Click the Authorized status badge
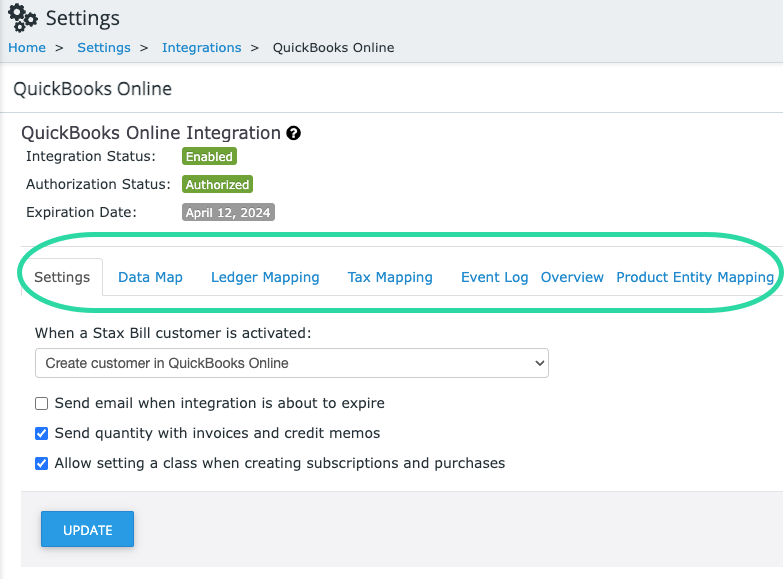This screenshot has width=784, height=579. click(x=217, y=184)
